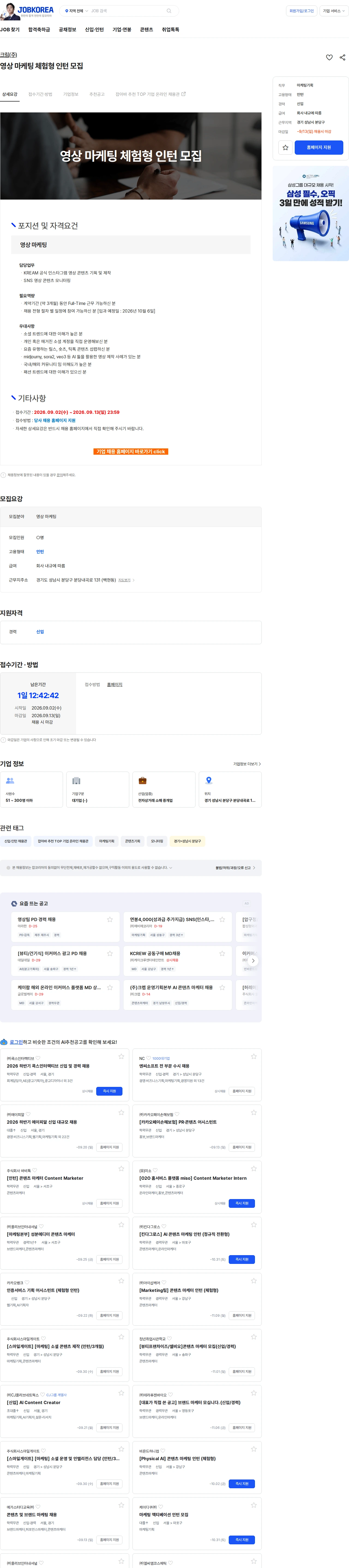Switch to 접수기간·방법 tab
The height and width of the screenshot is (1568, 349).
coord(40,94)
